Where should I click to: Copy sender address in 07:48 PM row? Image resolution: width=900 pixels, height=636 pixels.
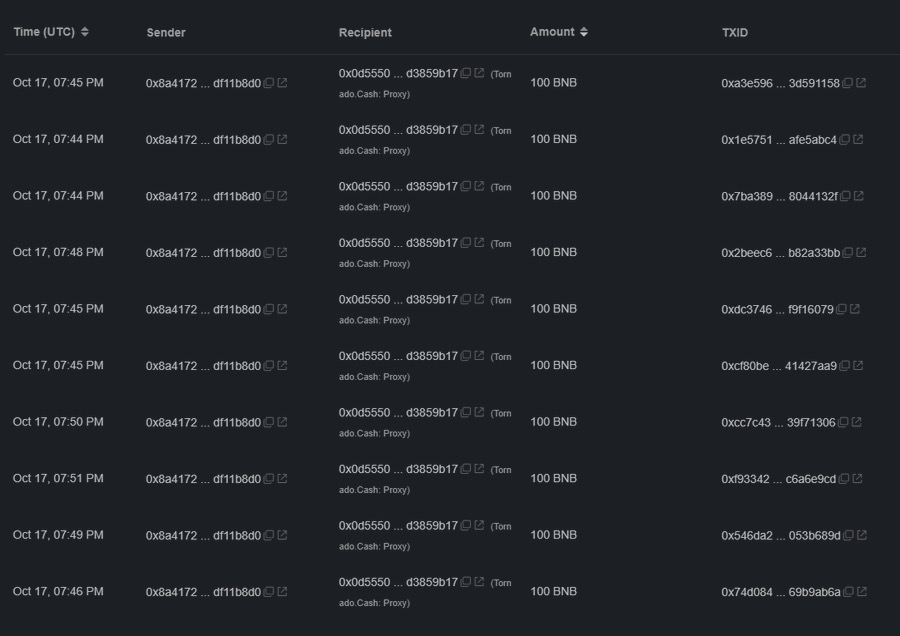pyautogui.click(x=268, y=253)
